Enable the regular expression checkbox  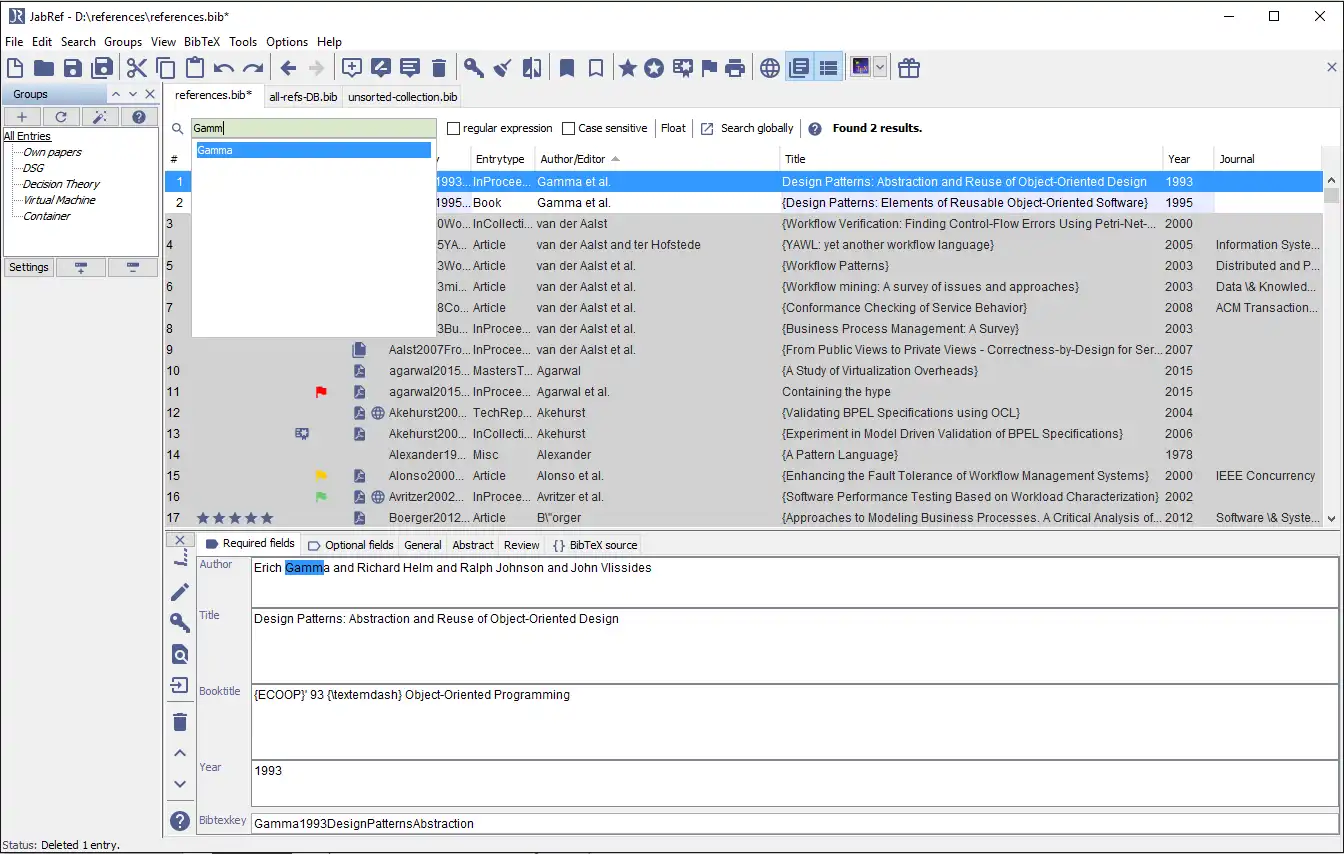(x=454, y=128)
